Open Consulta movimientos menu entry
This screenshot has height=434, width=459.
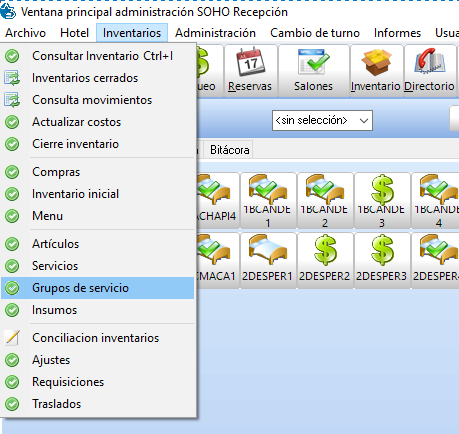[x=98, y=100]
